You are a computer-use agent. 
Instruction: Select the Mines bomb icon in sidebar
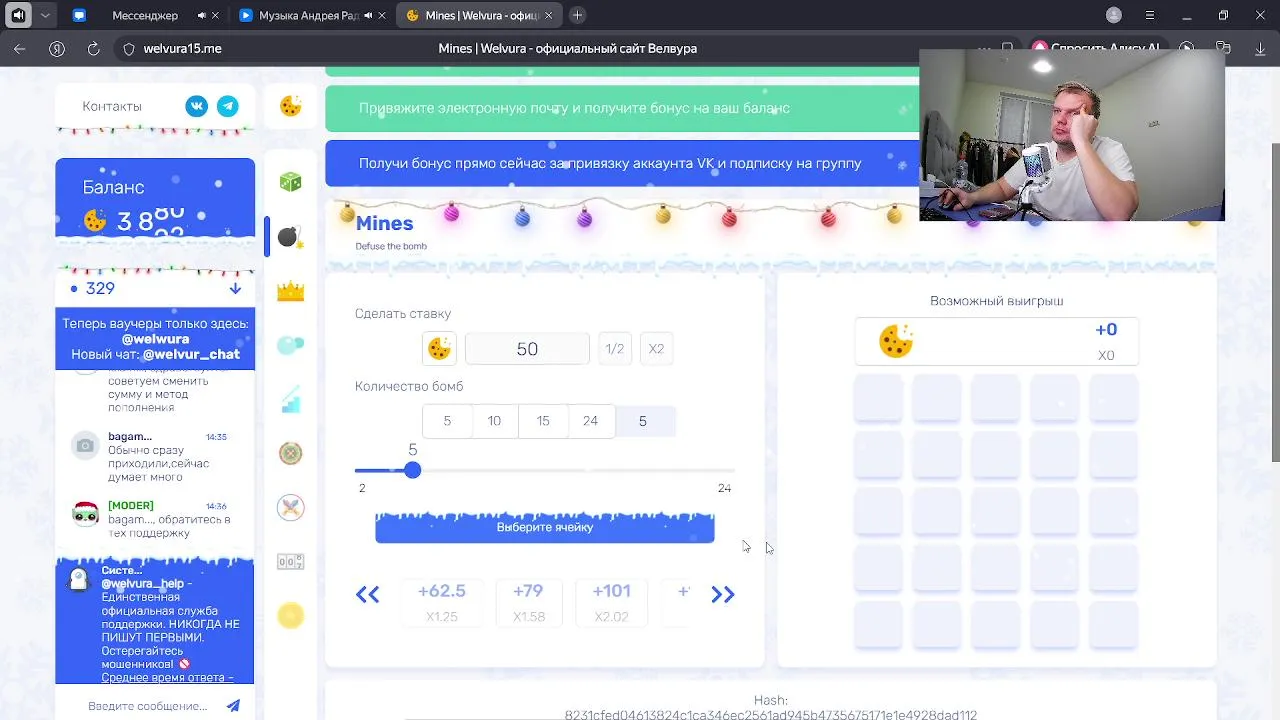pyautogui.click(x=290, y=237)
